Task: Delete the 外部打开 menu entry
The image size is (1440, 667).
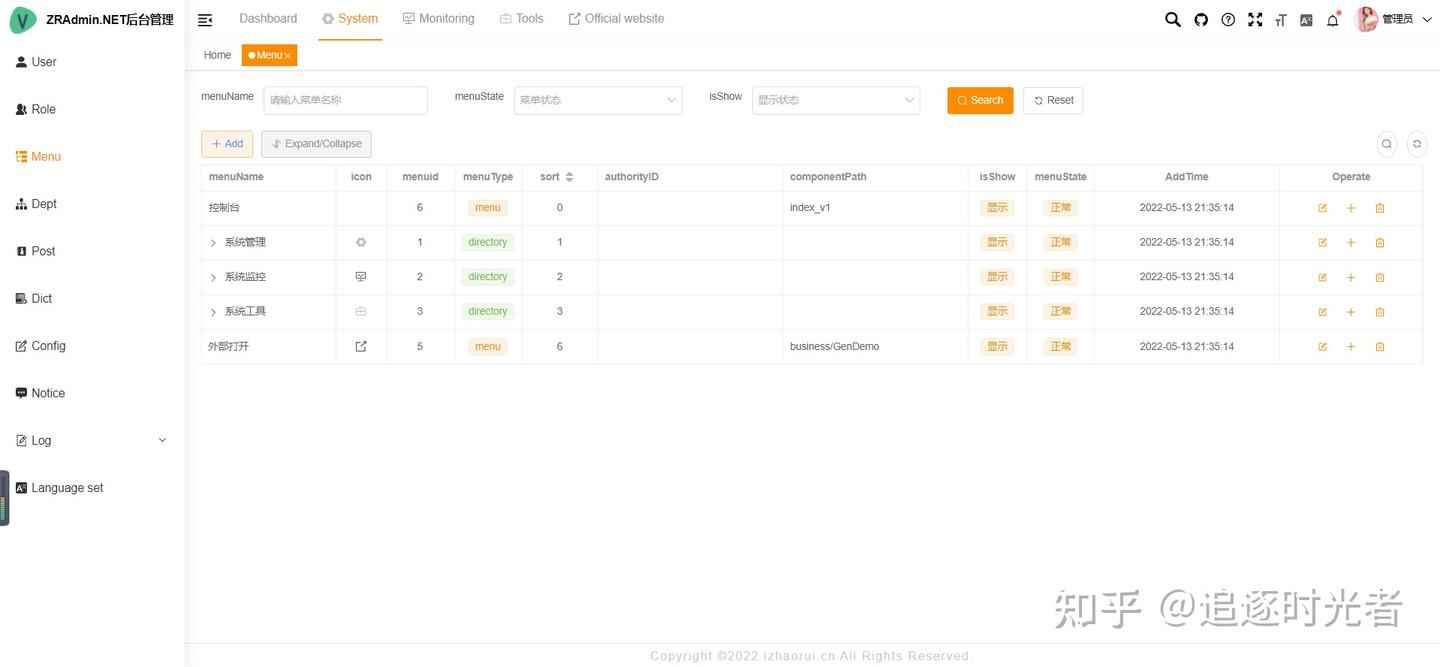Action: [1380, 346]
